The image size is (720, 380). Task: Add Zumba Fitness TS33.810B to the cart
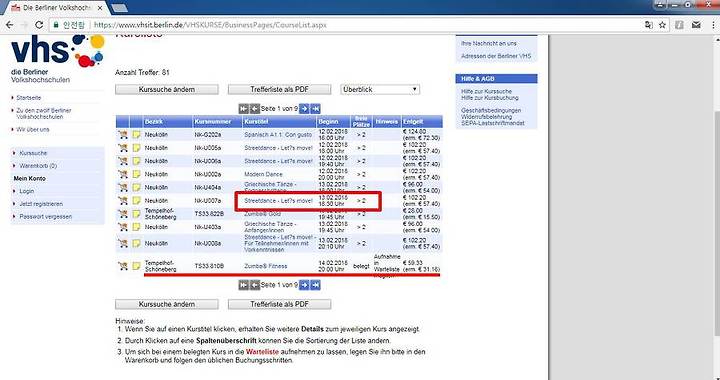[x=123, y=266]
